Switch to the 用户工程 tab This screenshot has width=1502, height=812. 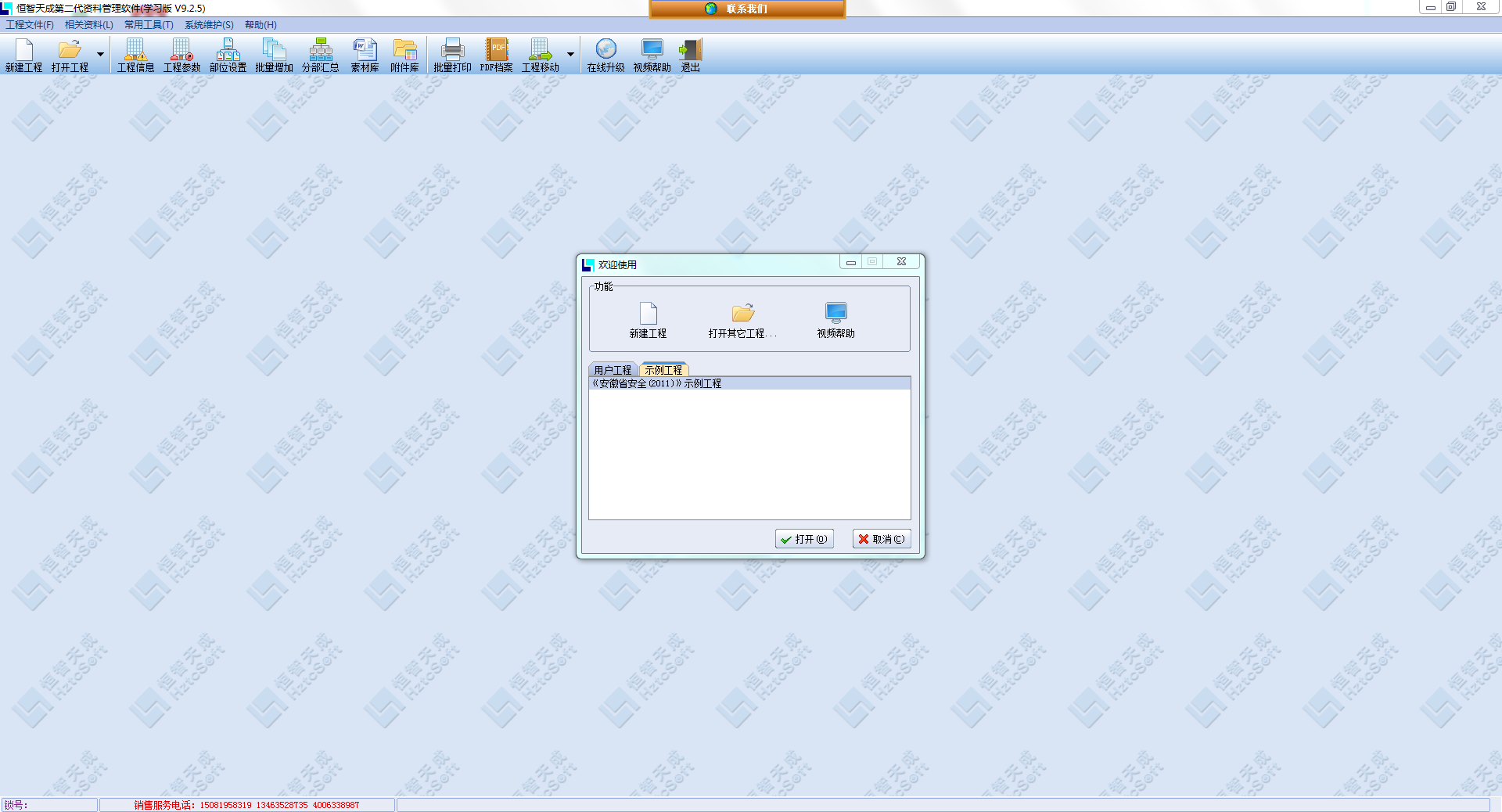click(x=613, y=370)
